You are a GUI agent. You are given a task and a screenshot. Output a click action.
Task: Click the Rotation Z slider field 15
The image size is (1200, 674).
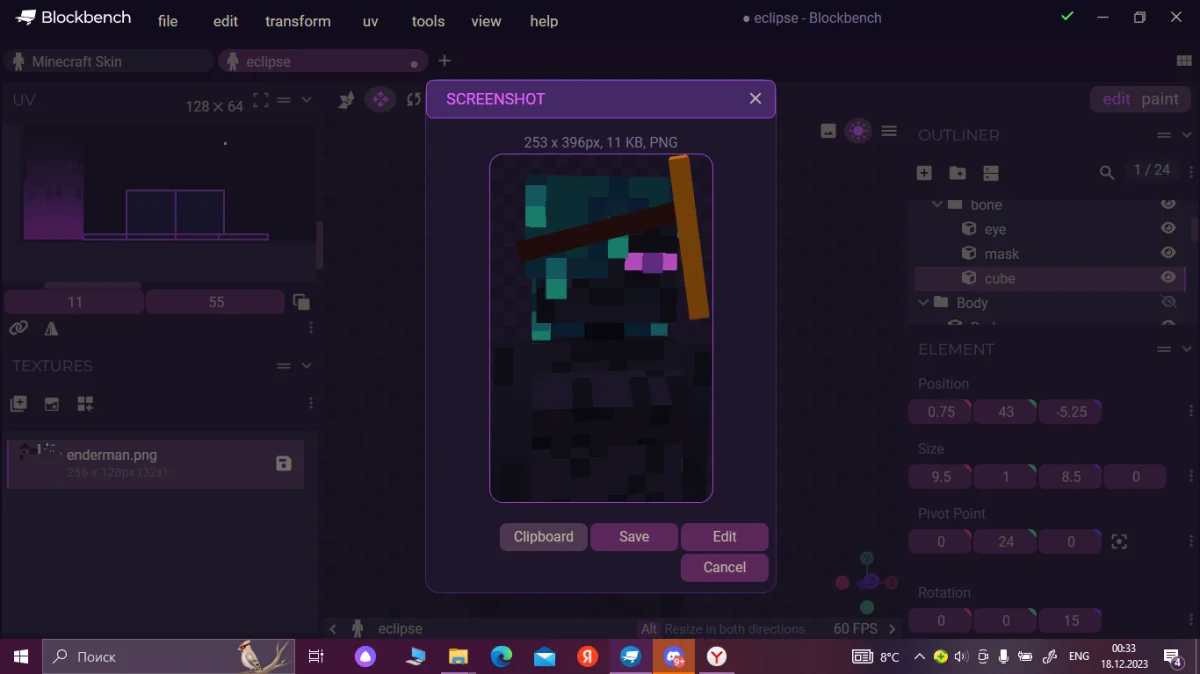1071,620
